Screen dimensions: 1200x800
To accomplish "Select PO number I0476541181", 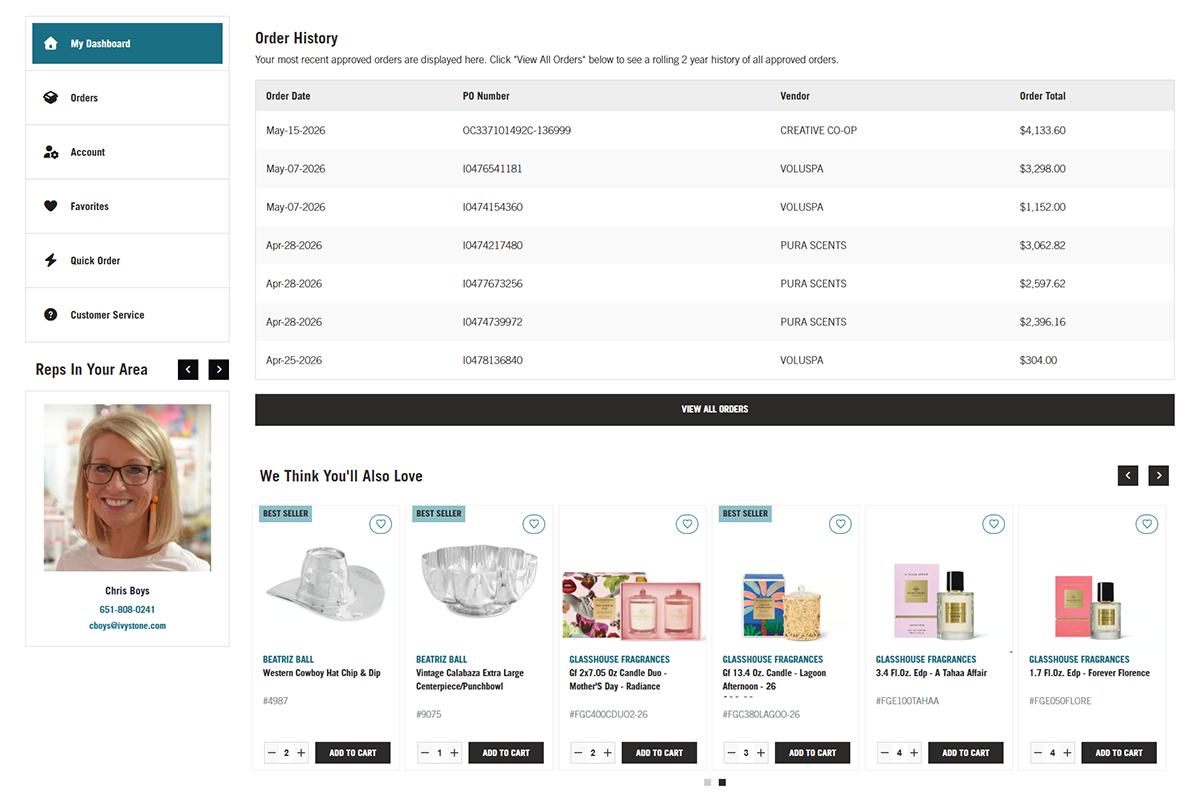I will coord(492,169).
